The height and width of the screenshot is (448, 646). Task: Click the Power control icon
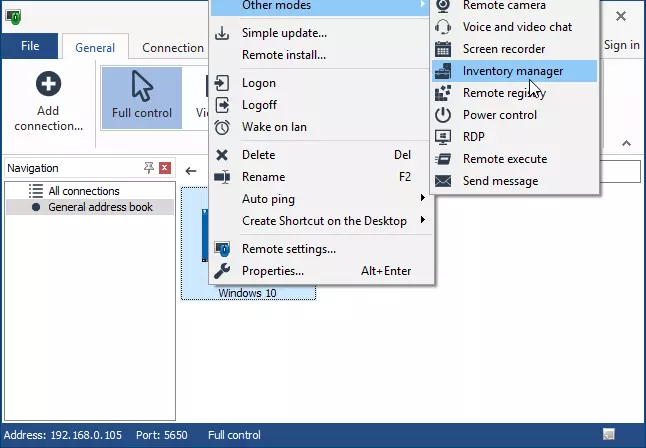443,115
